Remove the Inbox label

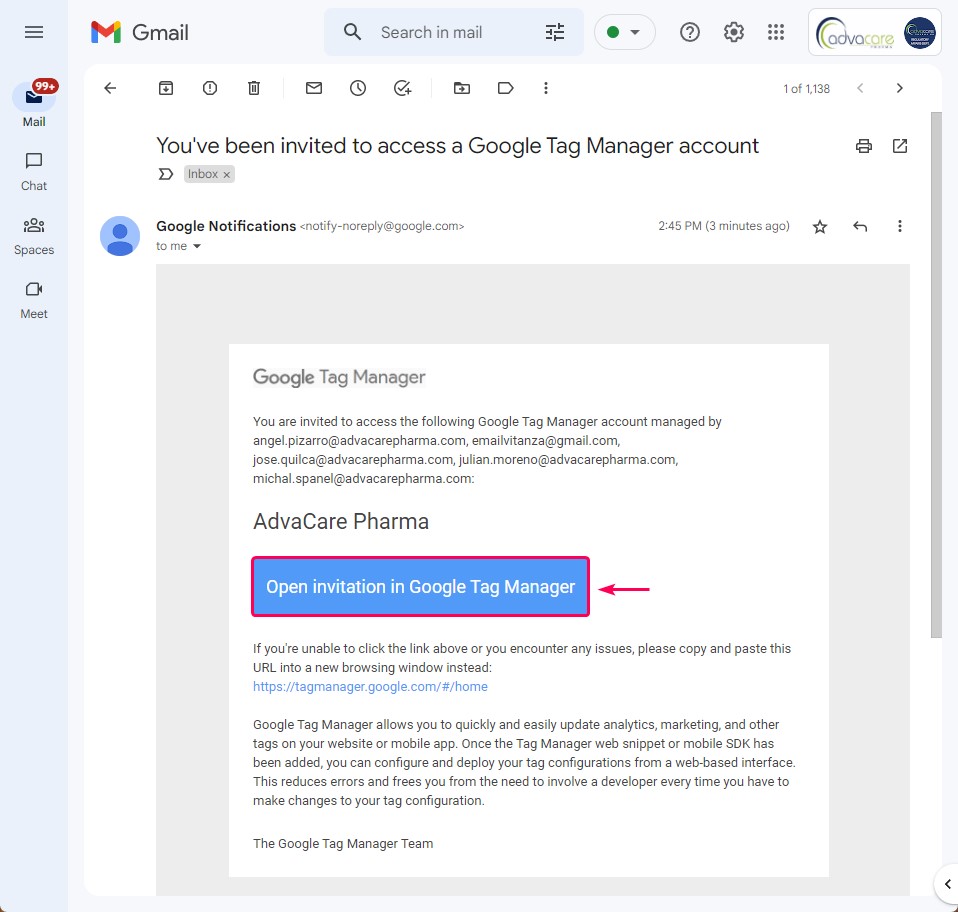pyautogui.click(x=227, y=175)
